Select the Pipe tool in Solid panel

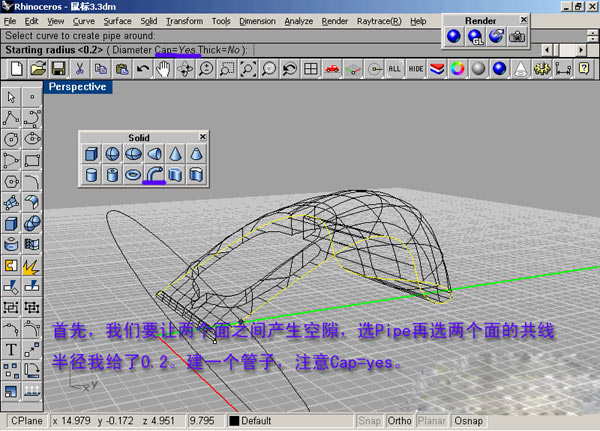pos(154,175)
